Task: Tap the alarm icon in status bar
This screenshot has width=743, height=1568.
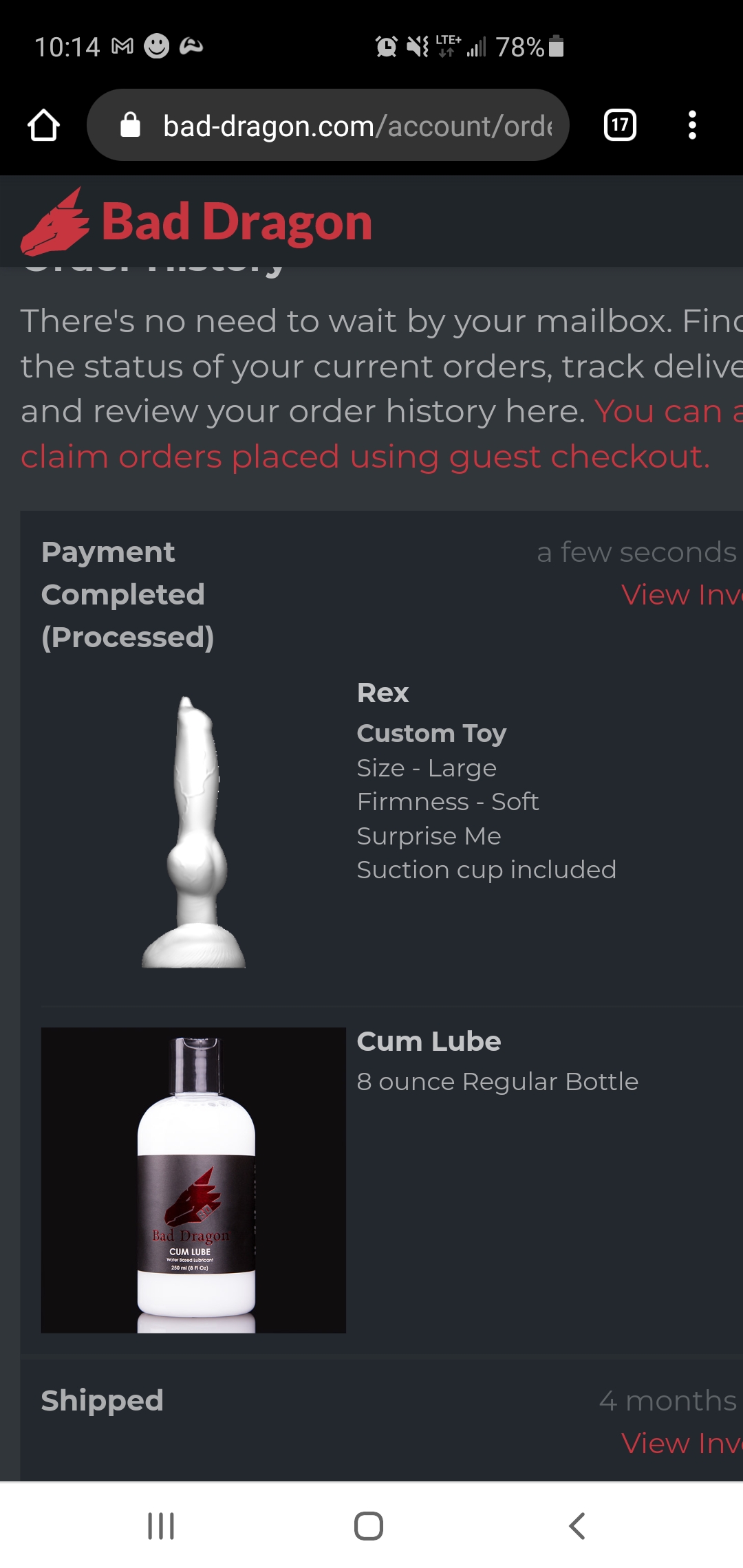Action: 387,47
